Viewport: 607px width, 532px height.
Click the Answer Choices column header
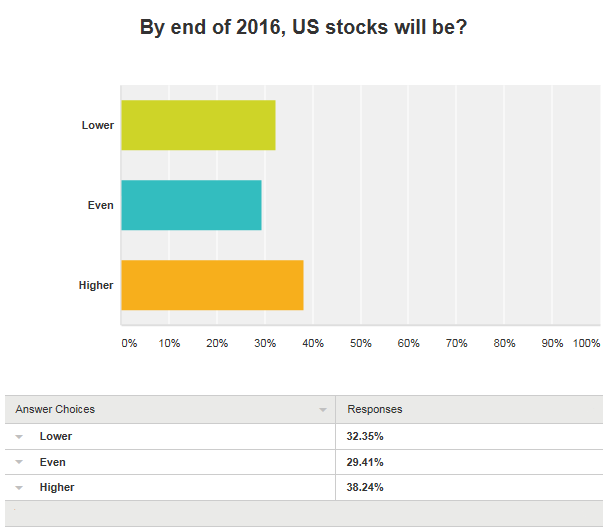(55, 409)
